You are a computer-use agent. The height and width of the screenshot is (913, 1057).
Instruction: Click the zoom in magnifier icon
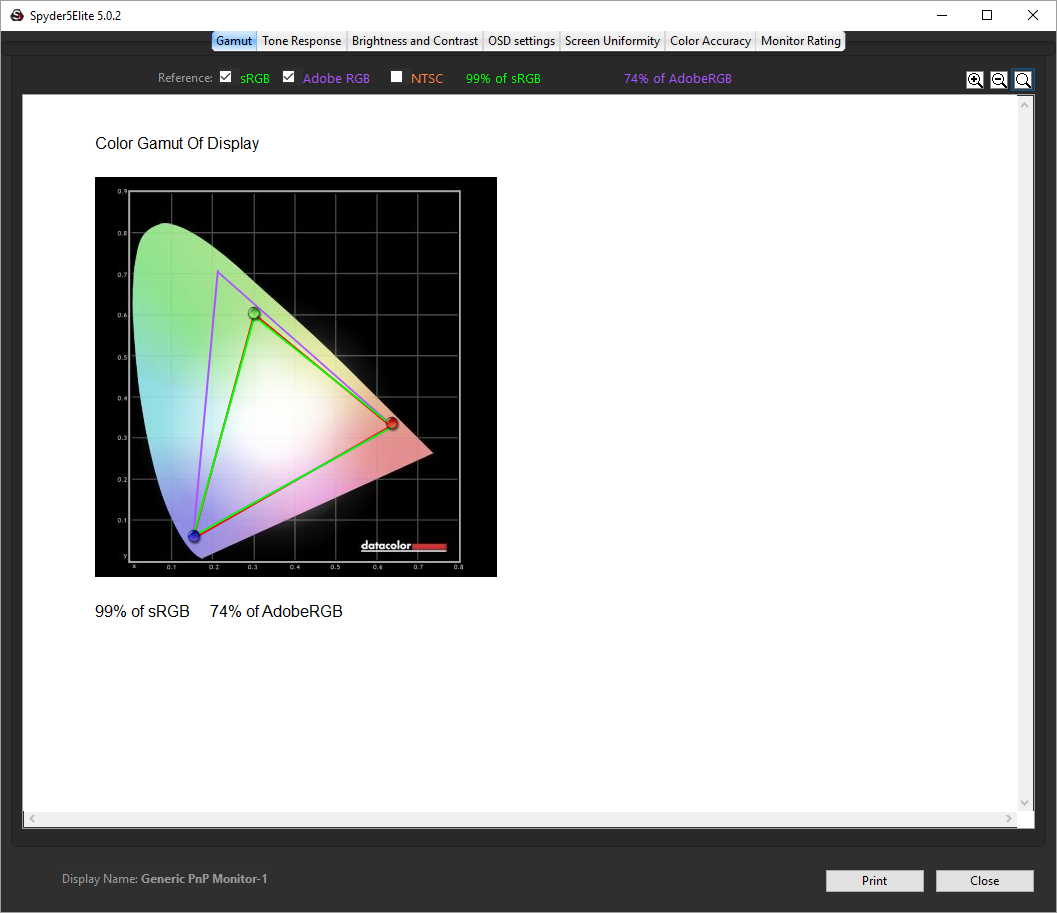[975, 80]
